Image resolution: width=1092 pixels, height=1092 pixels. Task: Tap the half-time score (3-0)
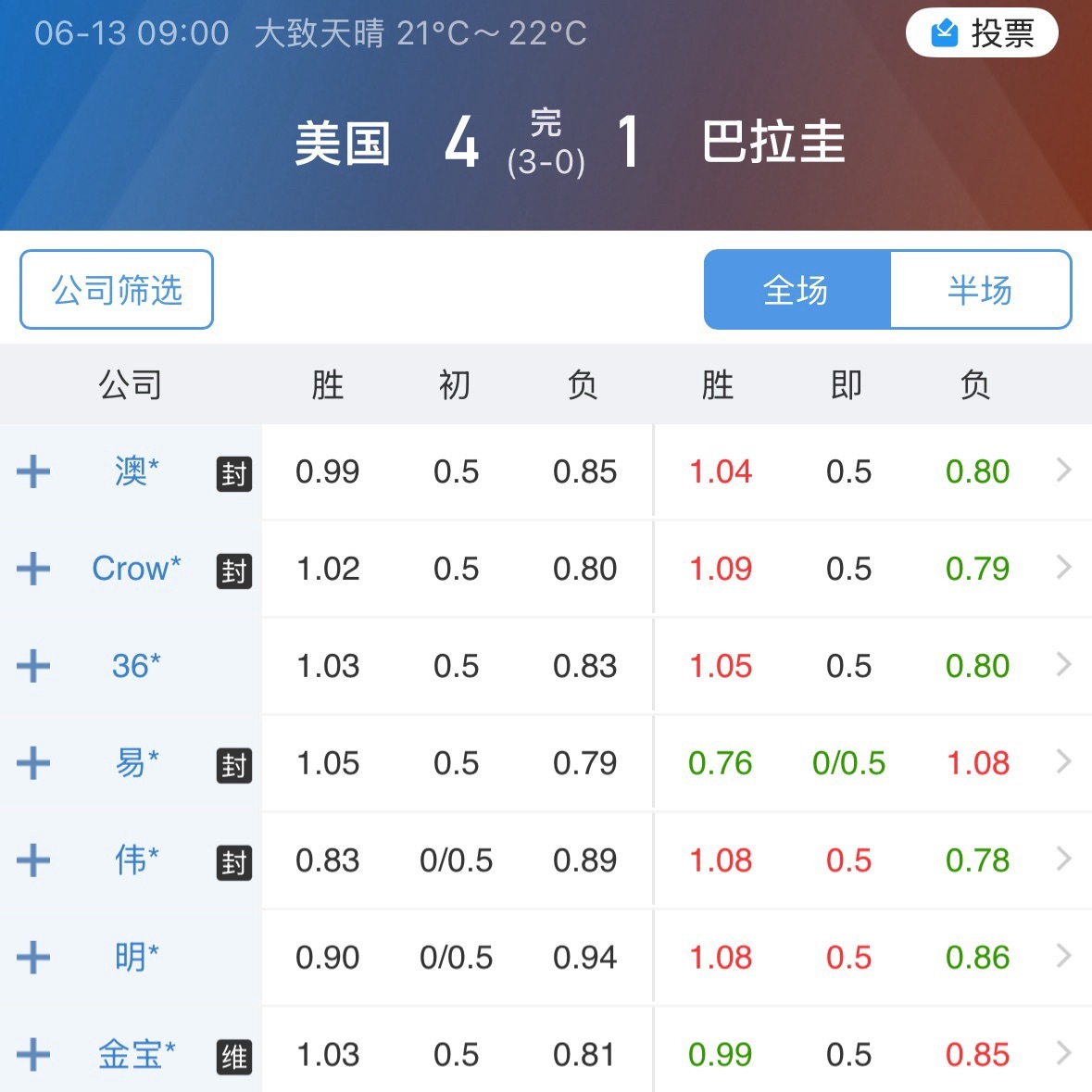tap(546, 162)
